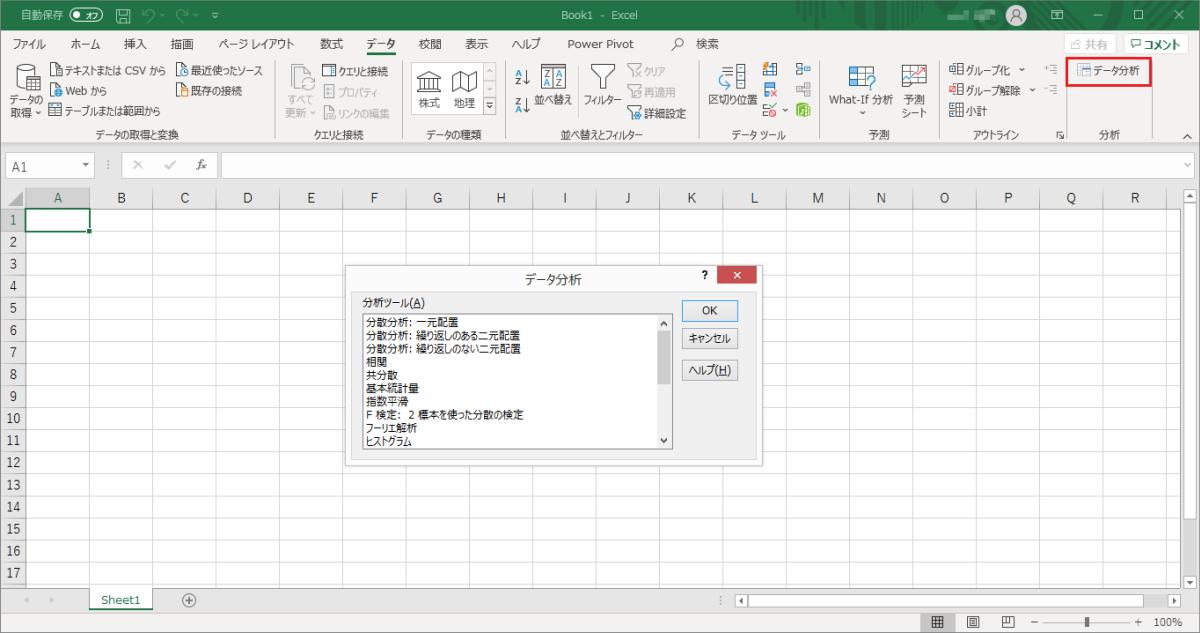Select テーブルまたは範囲から option
The image size is (1200, 633).
[104, 111]
